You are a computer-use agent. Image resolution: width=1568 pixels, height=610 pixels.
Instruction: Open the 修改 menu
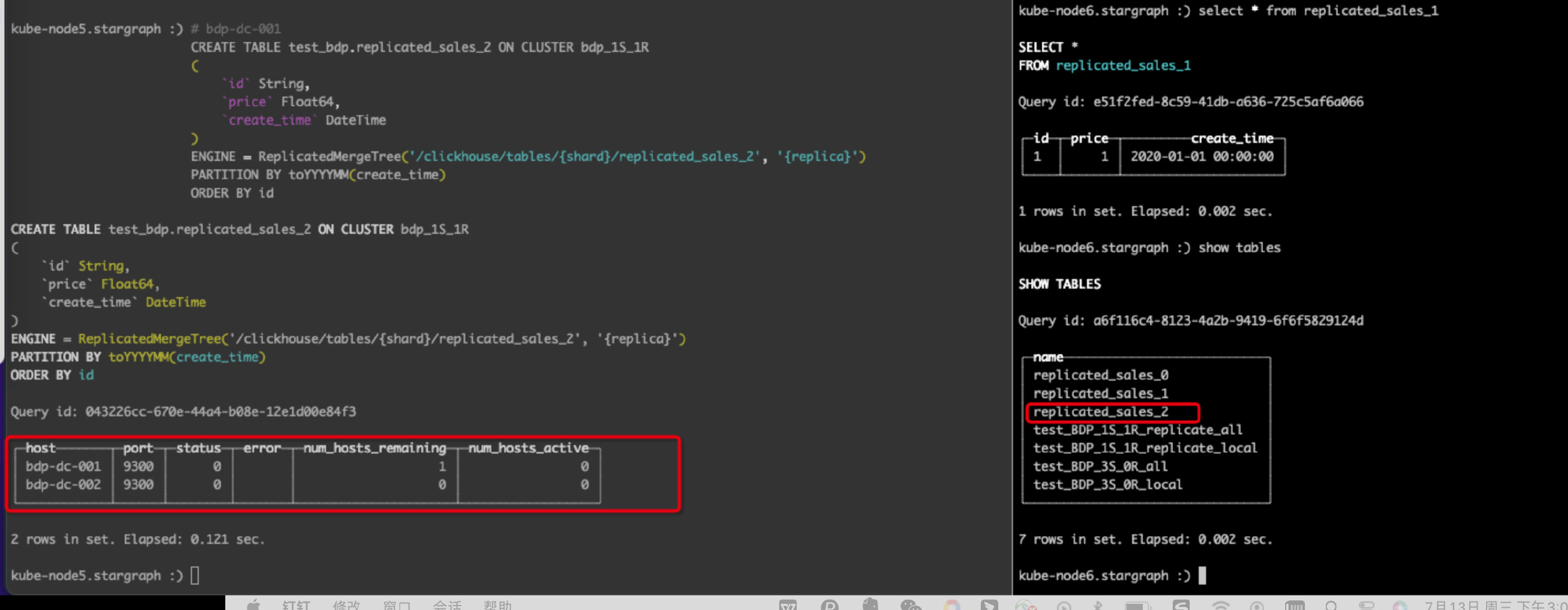346,605
